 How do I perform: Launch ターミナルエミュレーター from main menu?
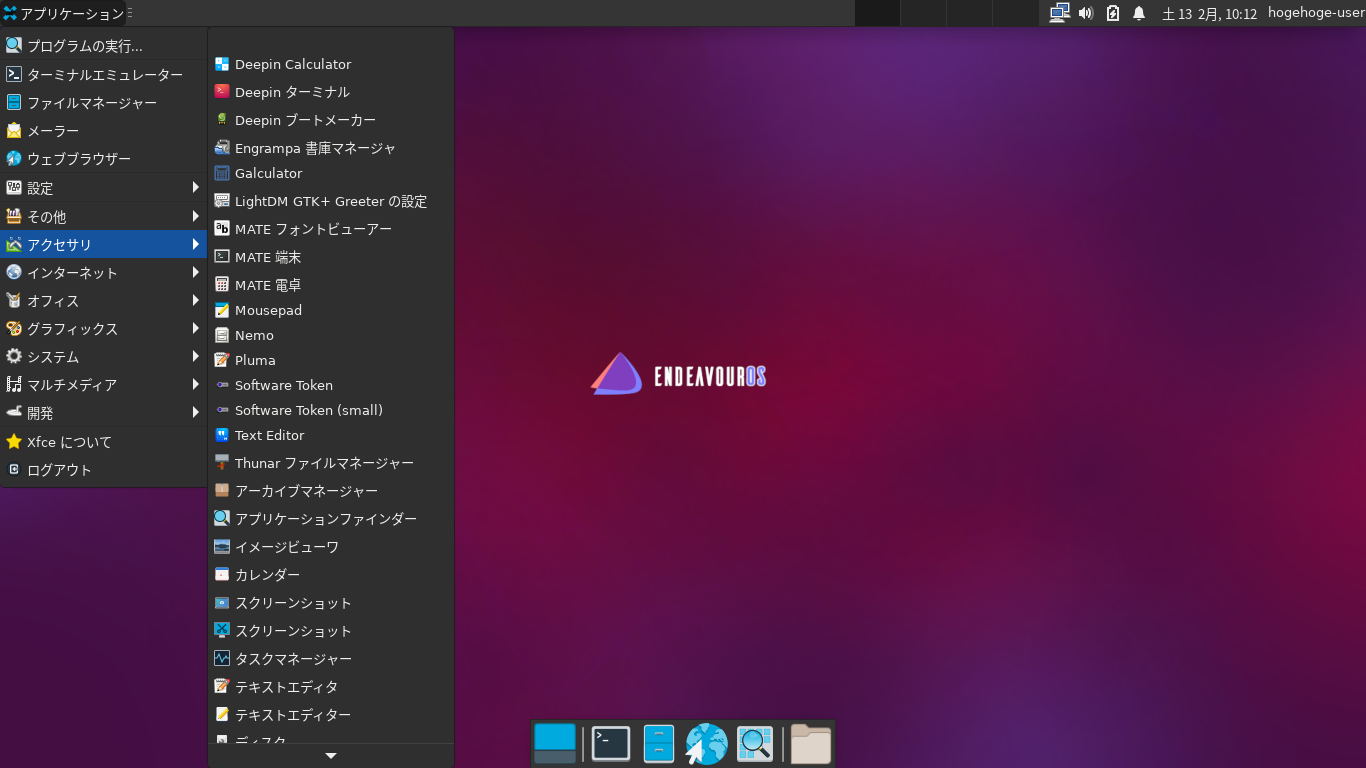(104, 75)
